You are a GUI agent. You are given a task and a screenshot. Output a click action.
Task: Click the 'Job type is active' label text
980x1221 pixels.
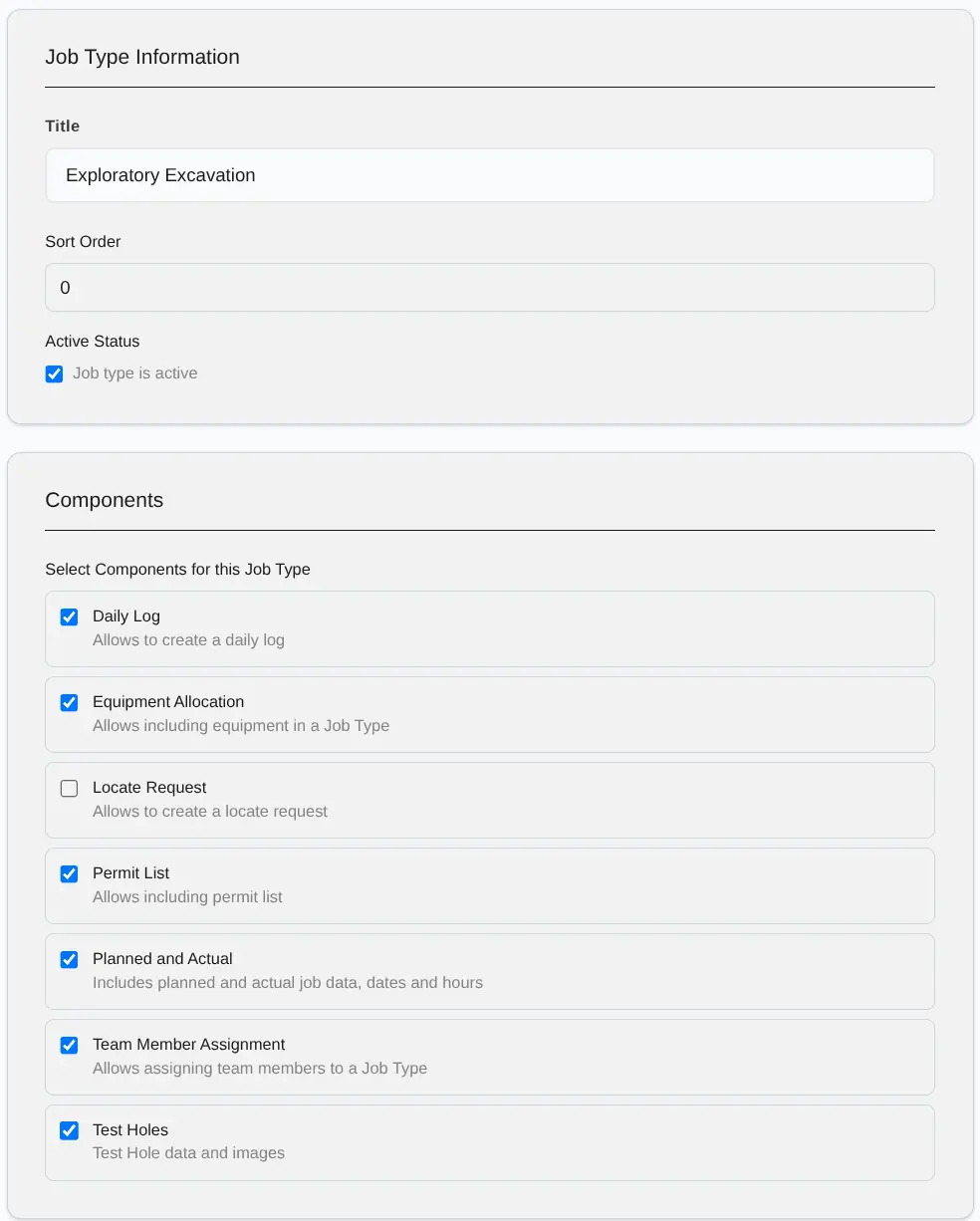coord(134,373)
